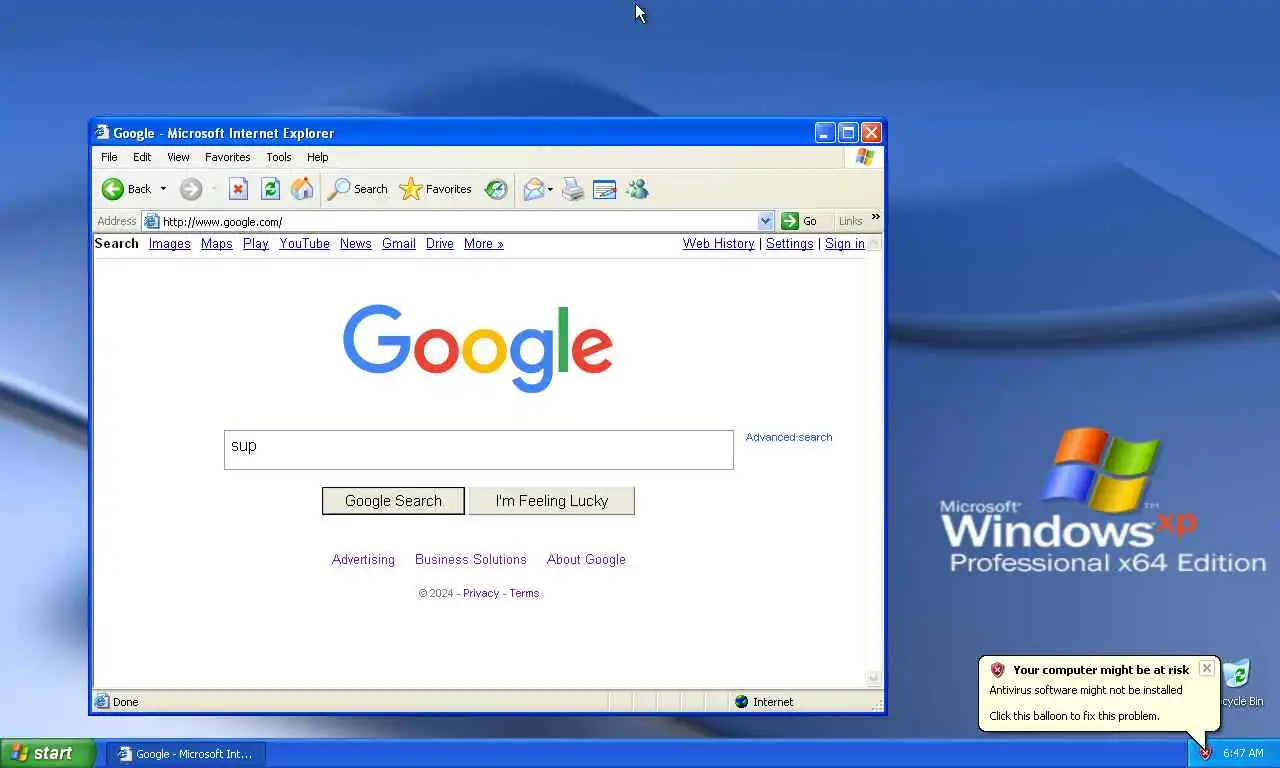The width and height of the screenshot is (1280, 768).
Task: Click the security shield tray icon
Action: (x=1205, y=753)
